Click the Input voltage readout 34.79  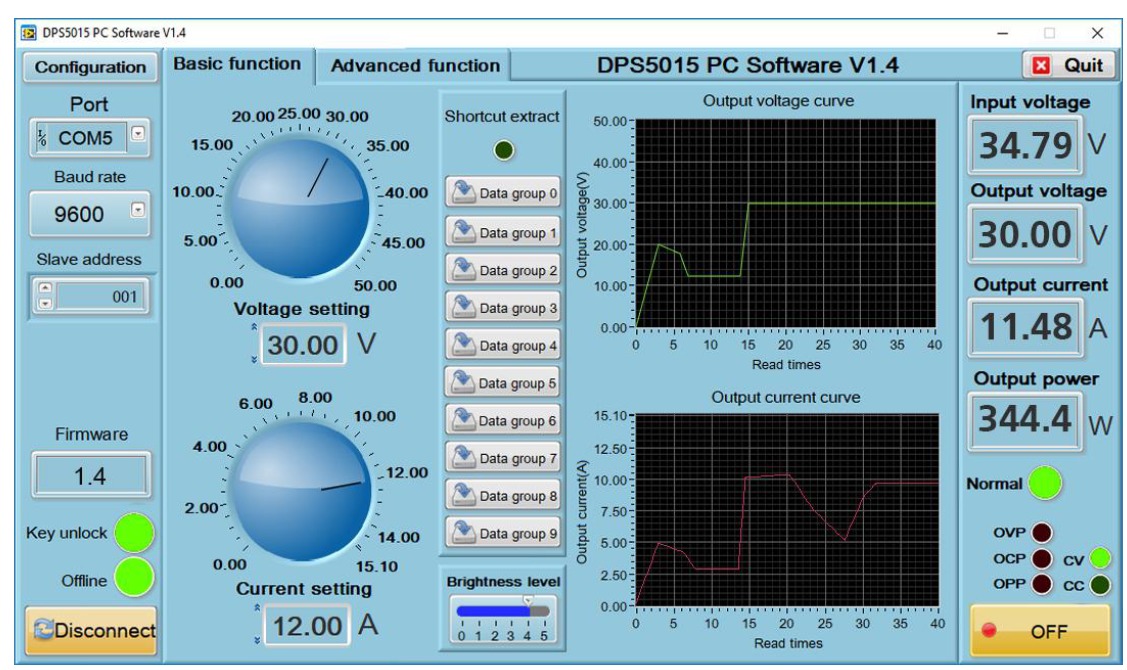[1025, 146]
